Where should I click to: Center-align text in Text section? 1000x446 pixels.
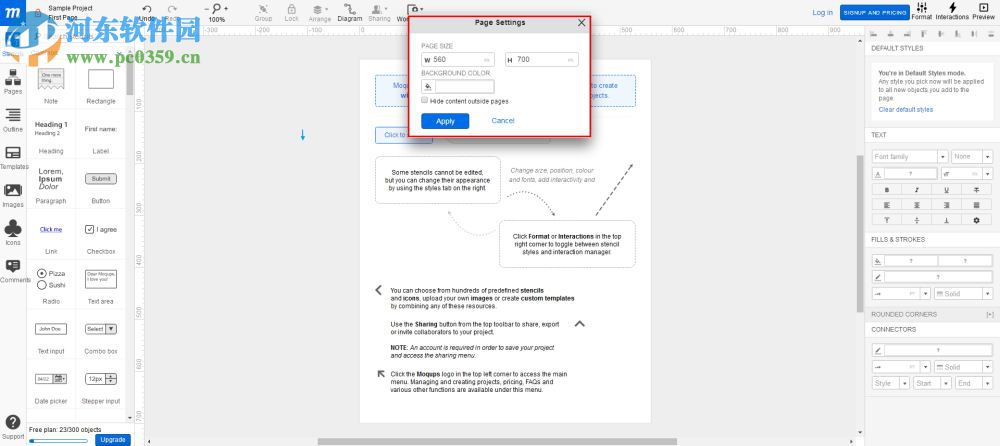pyautogui.click(x=916, y=205)
